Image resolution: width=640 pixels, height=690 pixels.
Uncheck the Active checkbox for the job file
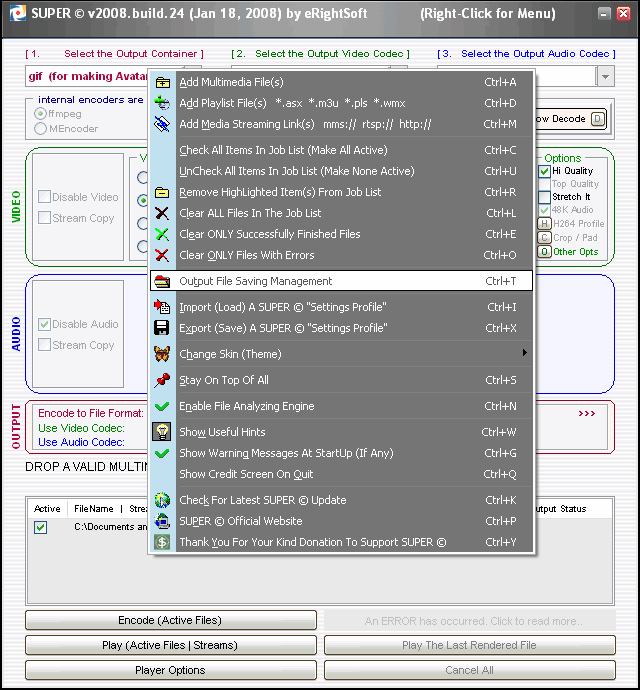coord(40,527)
